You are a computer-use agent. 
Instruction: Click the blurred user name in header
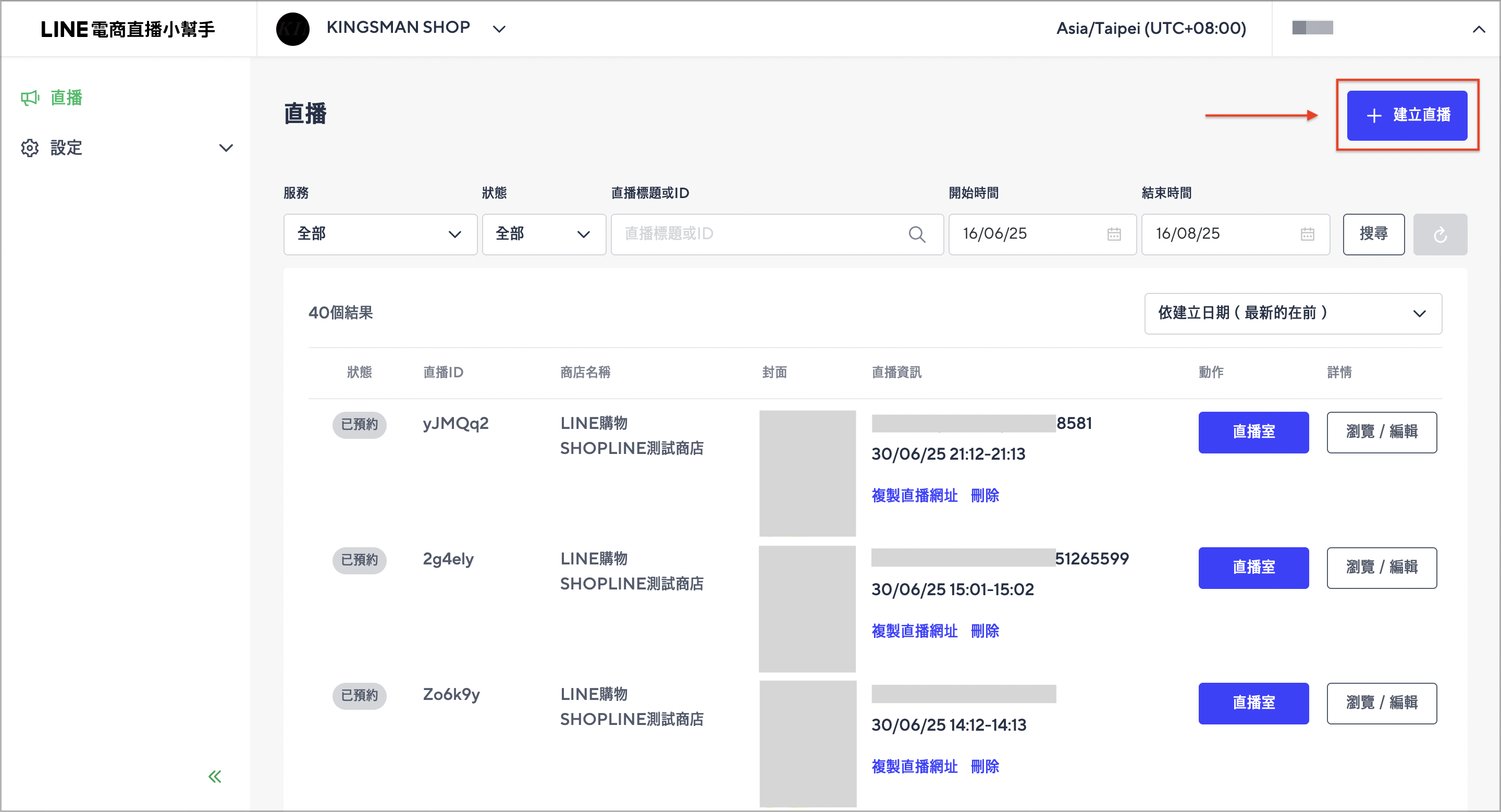(1312, 28)
